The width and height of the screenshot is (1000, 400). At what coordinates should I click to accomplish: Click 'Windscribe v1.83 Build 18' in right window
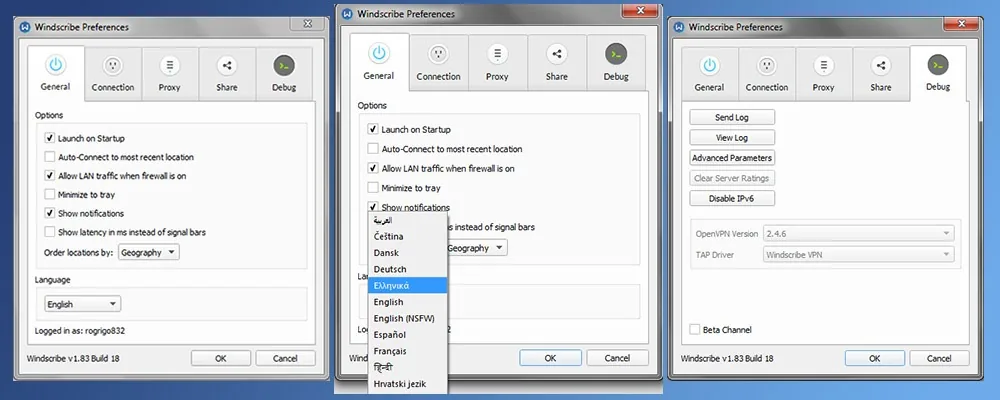click(727, 359)
